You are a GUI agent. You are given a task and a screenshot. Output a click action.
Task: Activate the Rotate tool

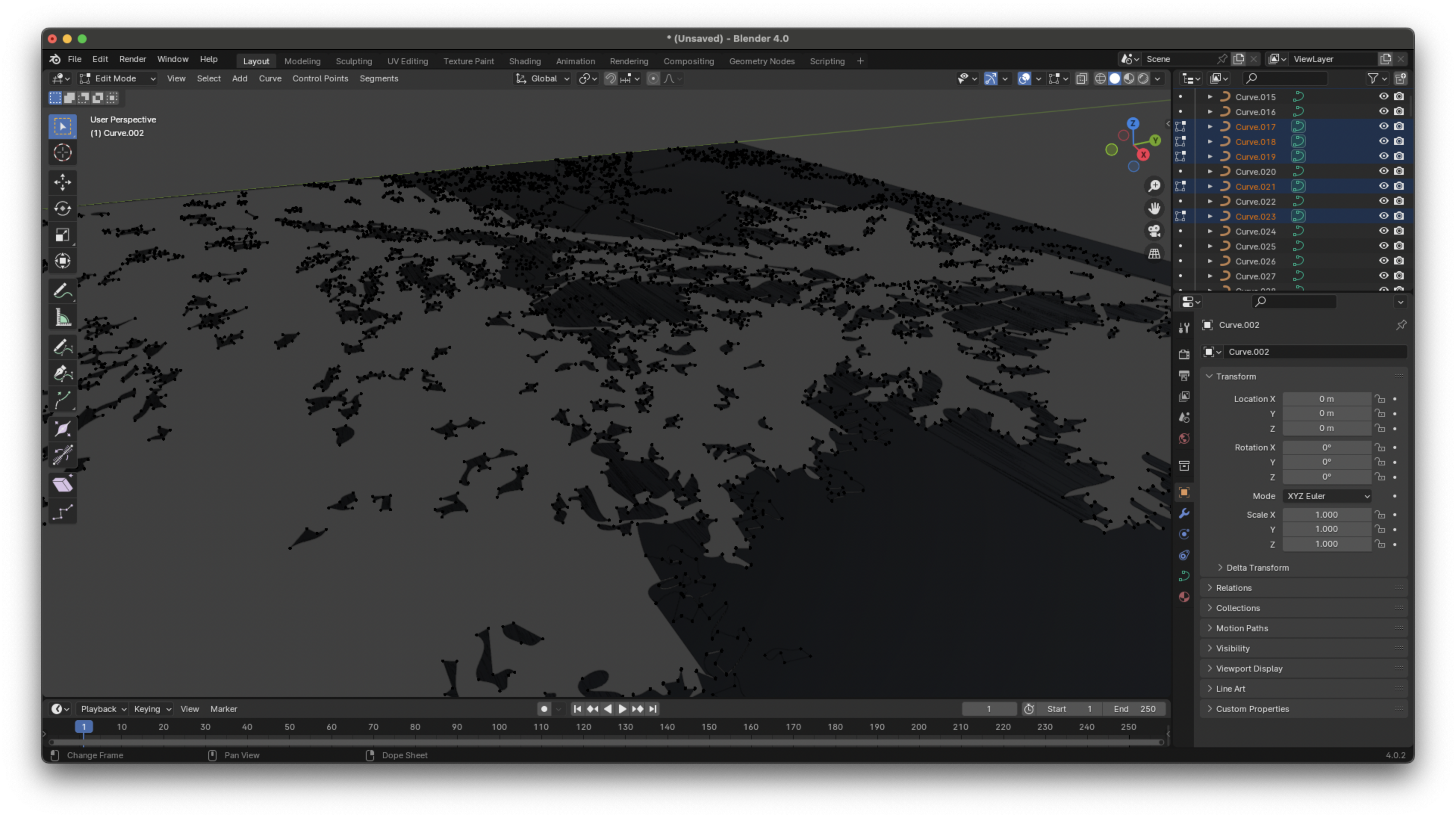tap(62, 208)
